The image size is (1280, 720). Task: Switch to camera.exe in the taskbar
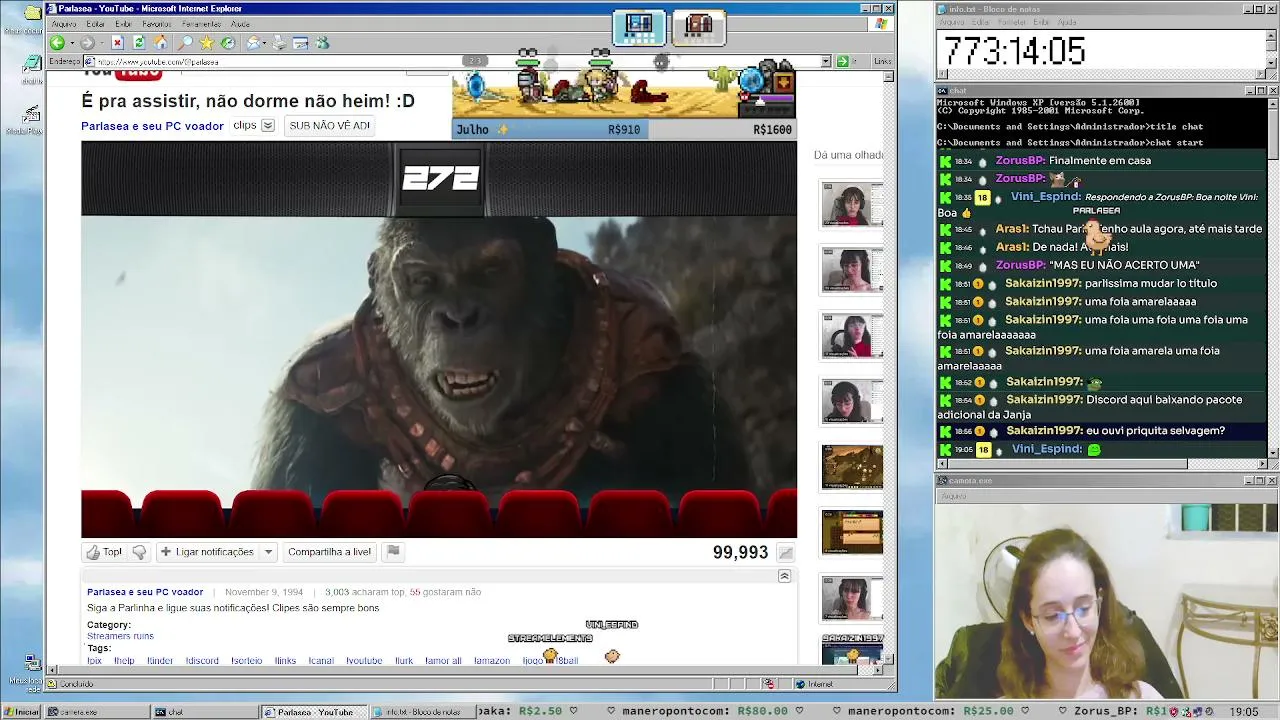[x=98, y=712]
